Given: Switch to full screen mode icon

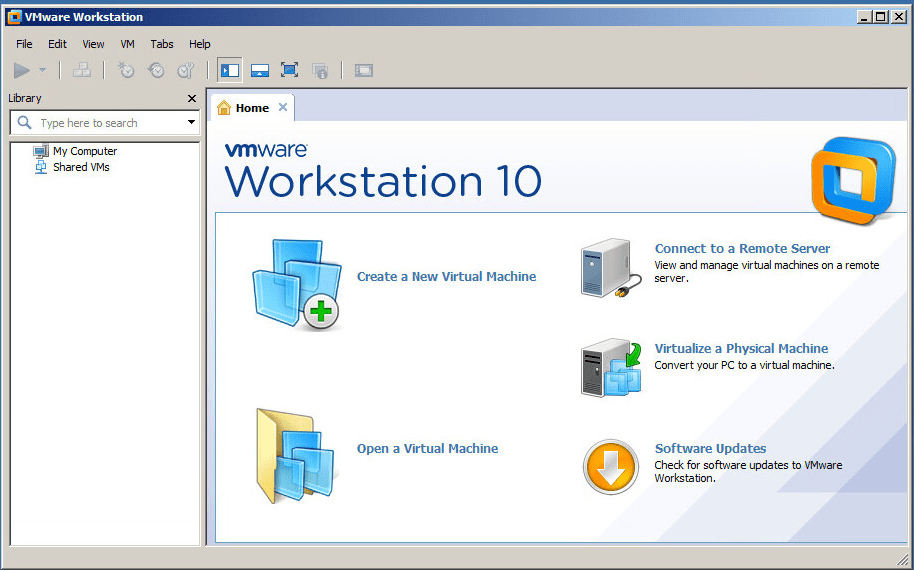Looking at the screenshot, I should pos(290,71).
